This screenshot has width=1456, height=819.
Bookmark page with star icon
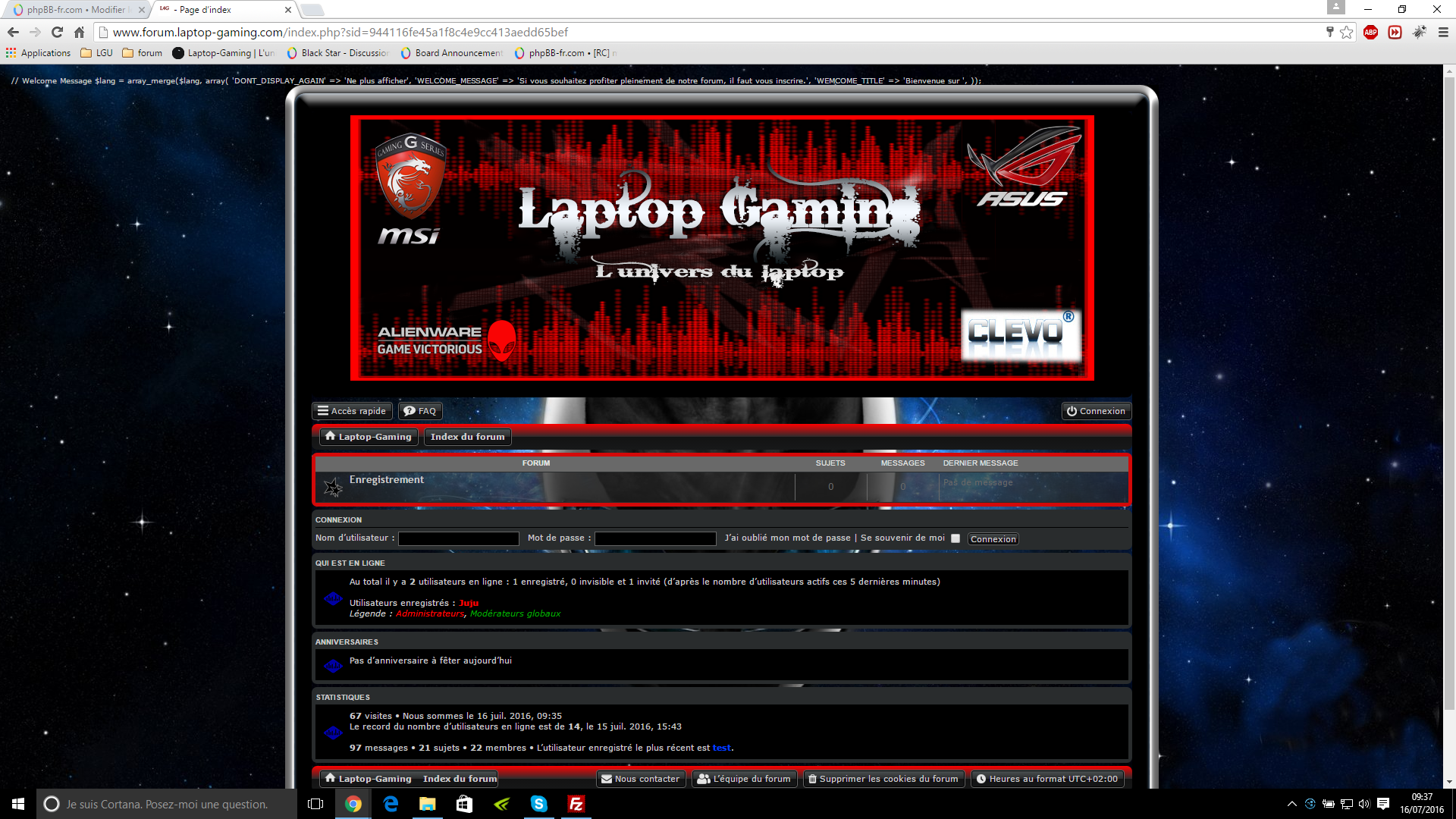pos(1346,32)
